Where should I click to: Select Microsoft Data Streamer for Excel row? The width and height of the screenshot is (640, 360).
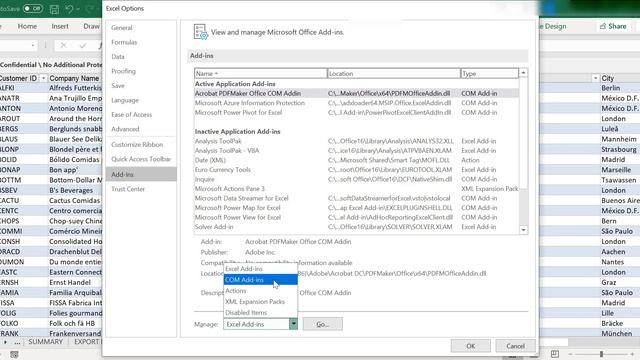pyautogui.click(x=356, y=198)
